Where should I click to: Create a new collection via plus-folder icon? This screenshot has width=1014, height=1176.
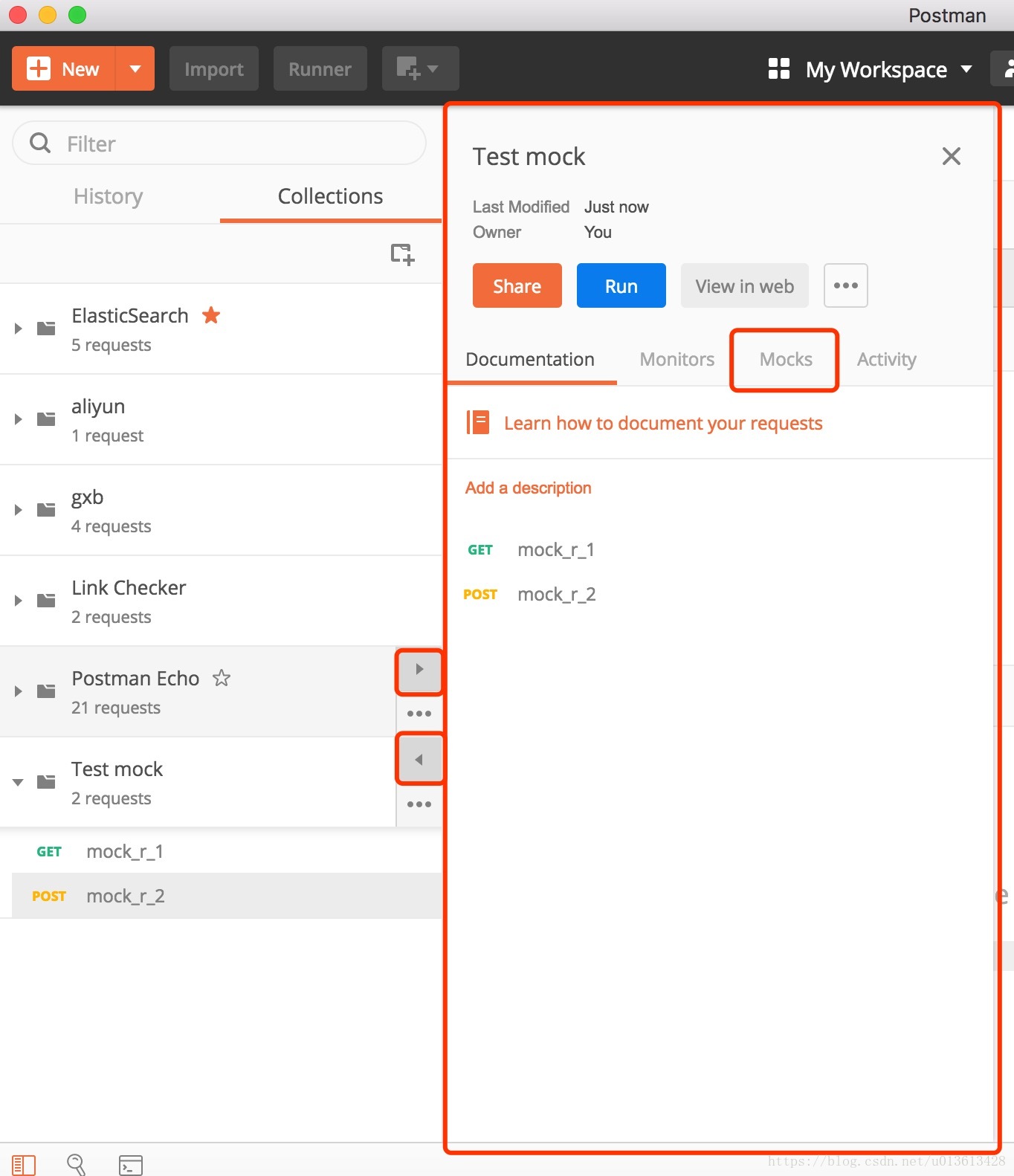point(402,253)
